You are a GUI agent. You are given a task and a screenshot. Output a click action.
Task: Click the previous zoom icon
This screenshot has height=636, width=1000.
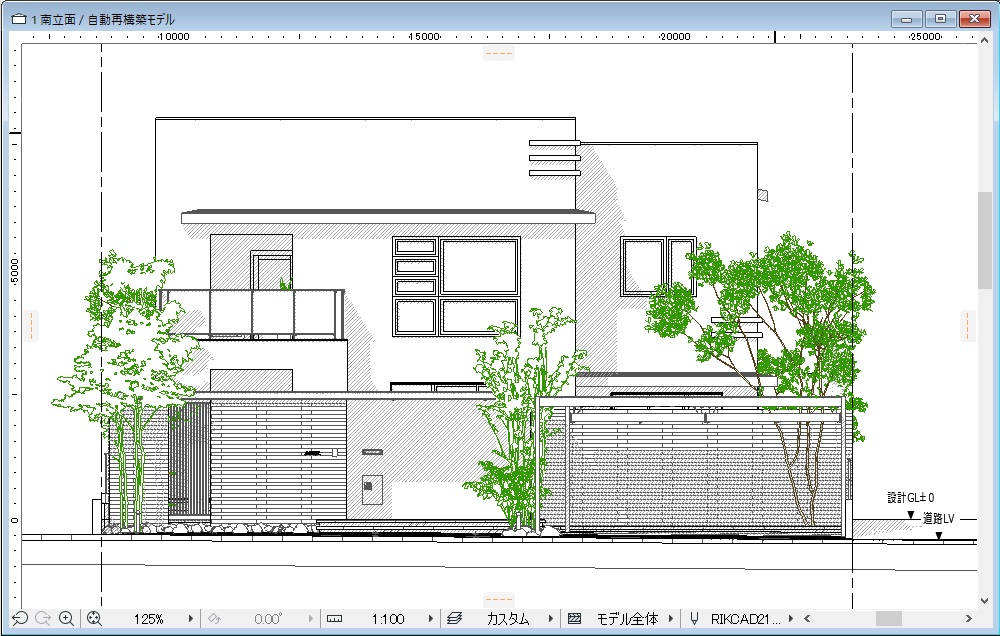tap(19, 619)
